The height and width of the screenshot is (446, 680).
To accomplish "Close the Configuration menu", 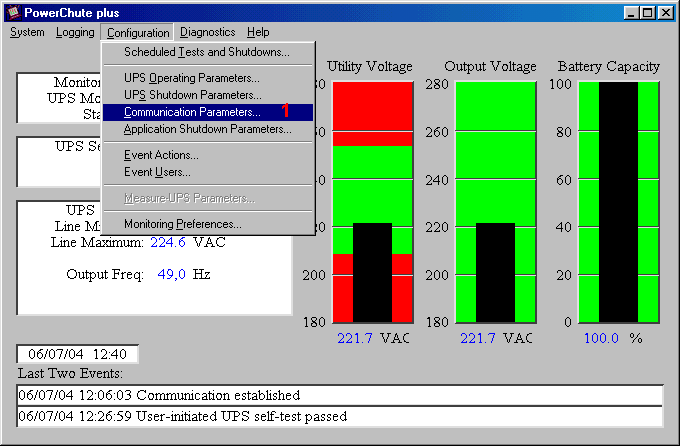I will coord(138,32).
